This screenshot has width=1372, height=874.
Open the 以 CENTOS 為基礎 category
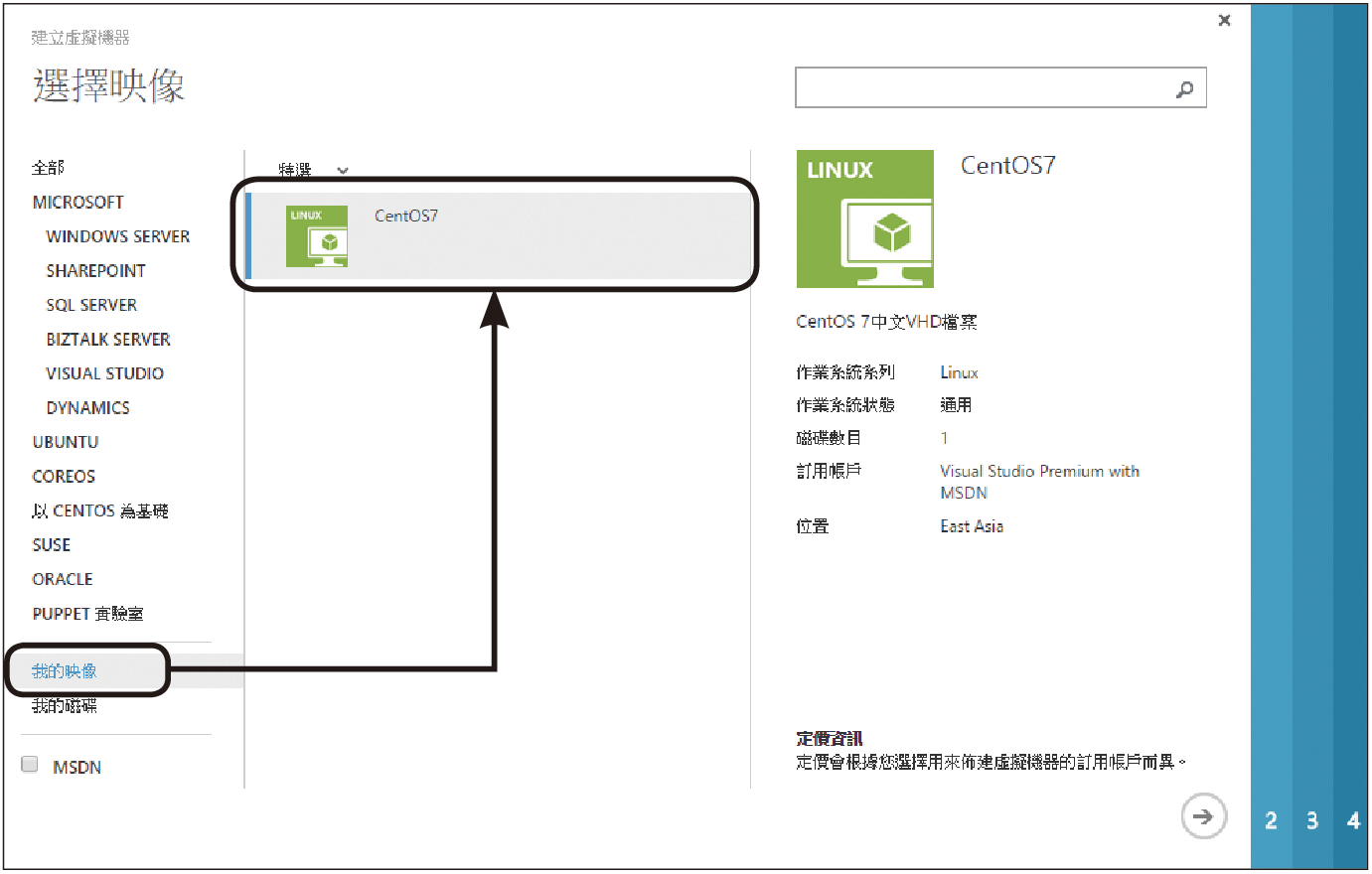pos(99,510)
